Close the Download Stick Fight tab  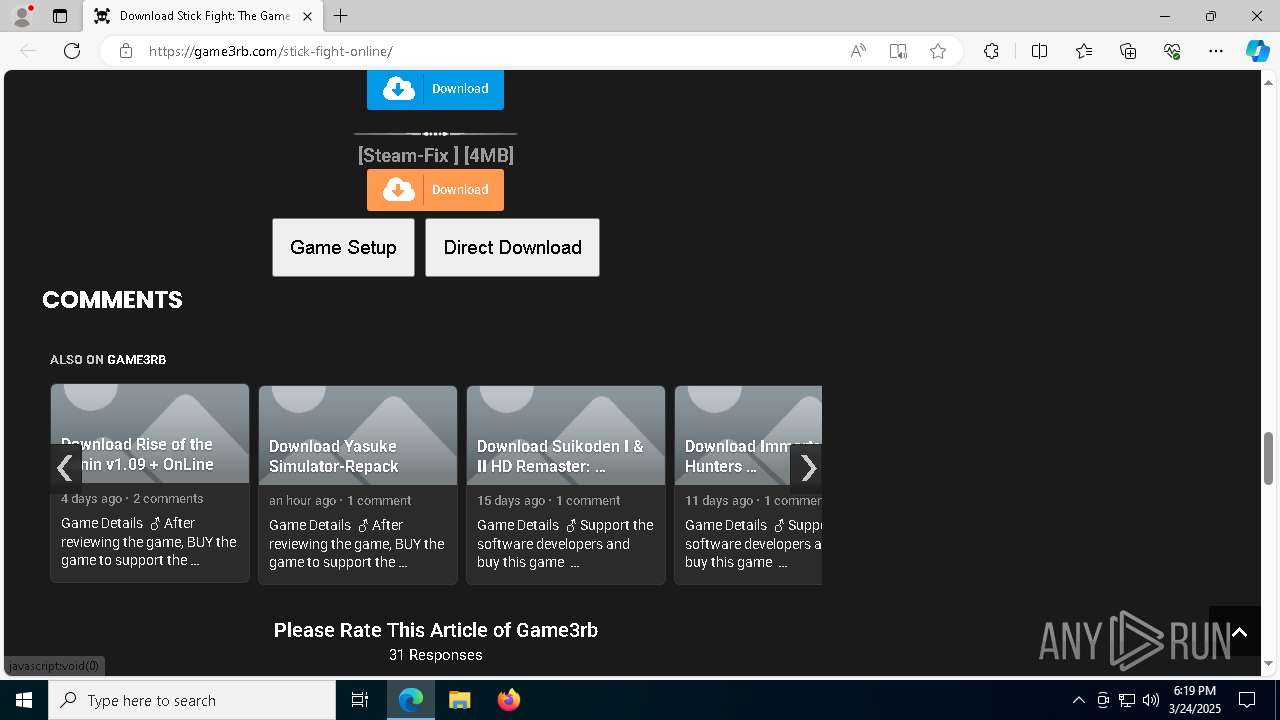tap(307, 16)
